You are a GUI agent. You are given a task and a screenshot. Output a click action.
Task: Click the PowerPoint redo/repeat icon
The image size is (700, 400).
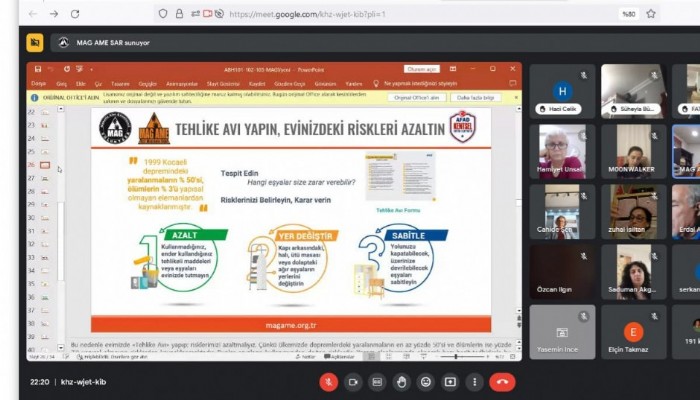click(67, 69)
